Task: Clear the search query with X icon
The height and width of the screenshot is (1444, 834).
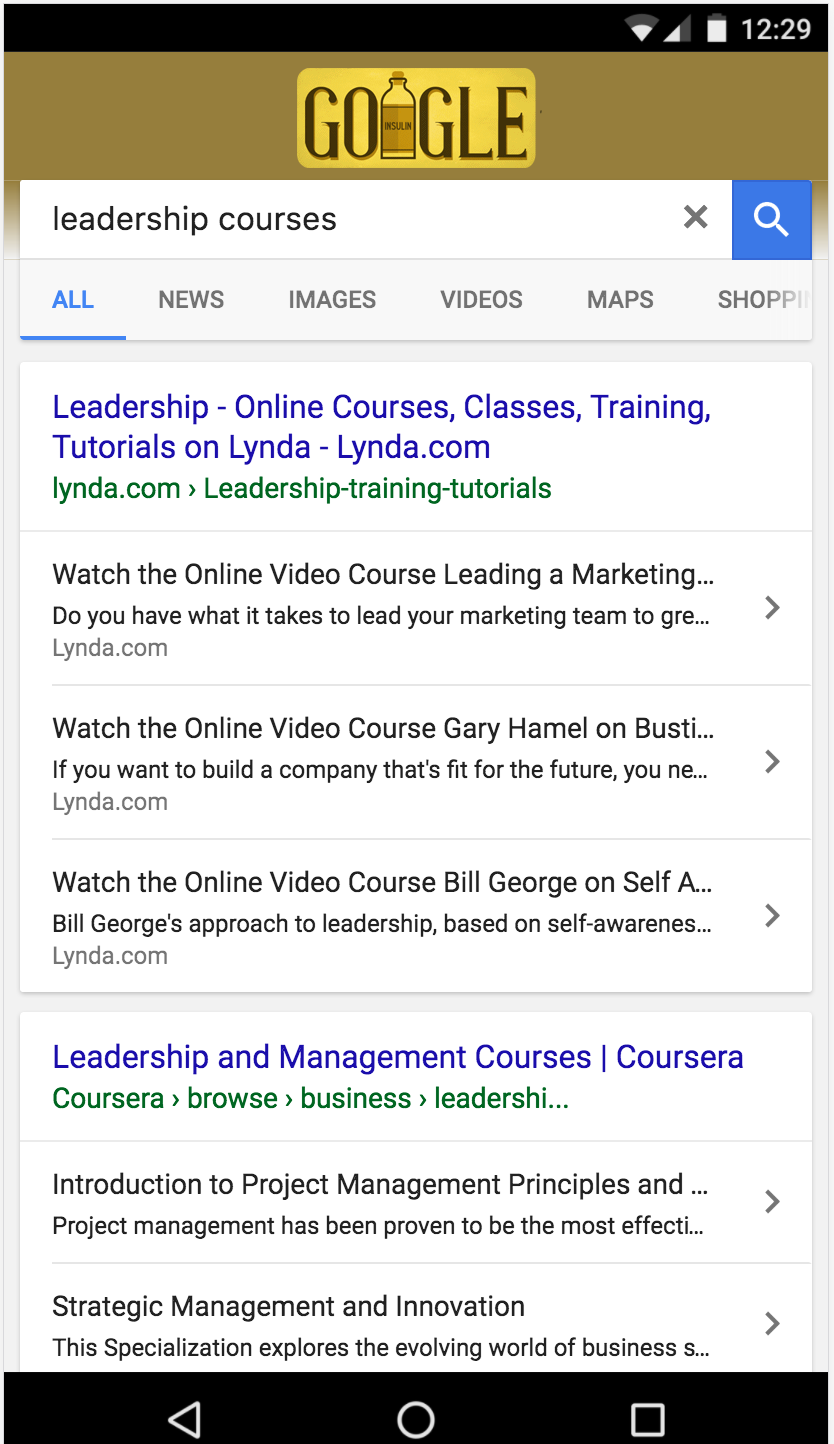Action: point(695,218)
